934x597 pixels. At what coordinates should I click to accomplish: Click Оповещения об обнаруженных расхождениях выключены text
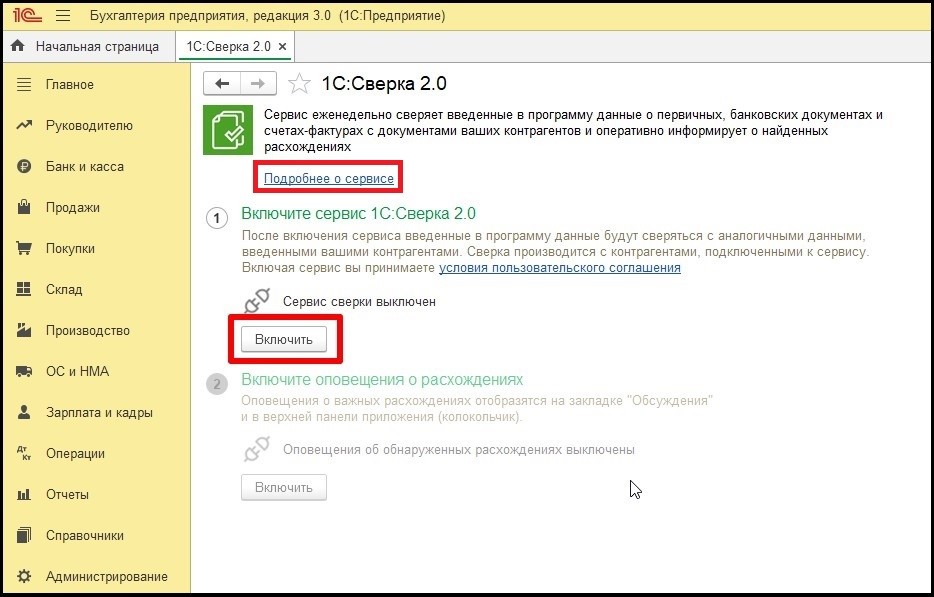pyautogui.click(x=459, y=450)
